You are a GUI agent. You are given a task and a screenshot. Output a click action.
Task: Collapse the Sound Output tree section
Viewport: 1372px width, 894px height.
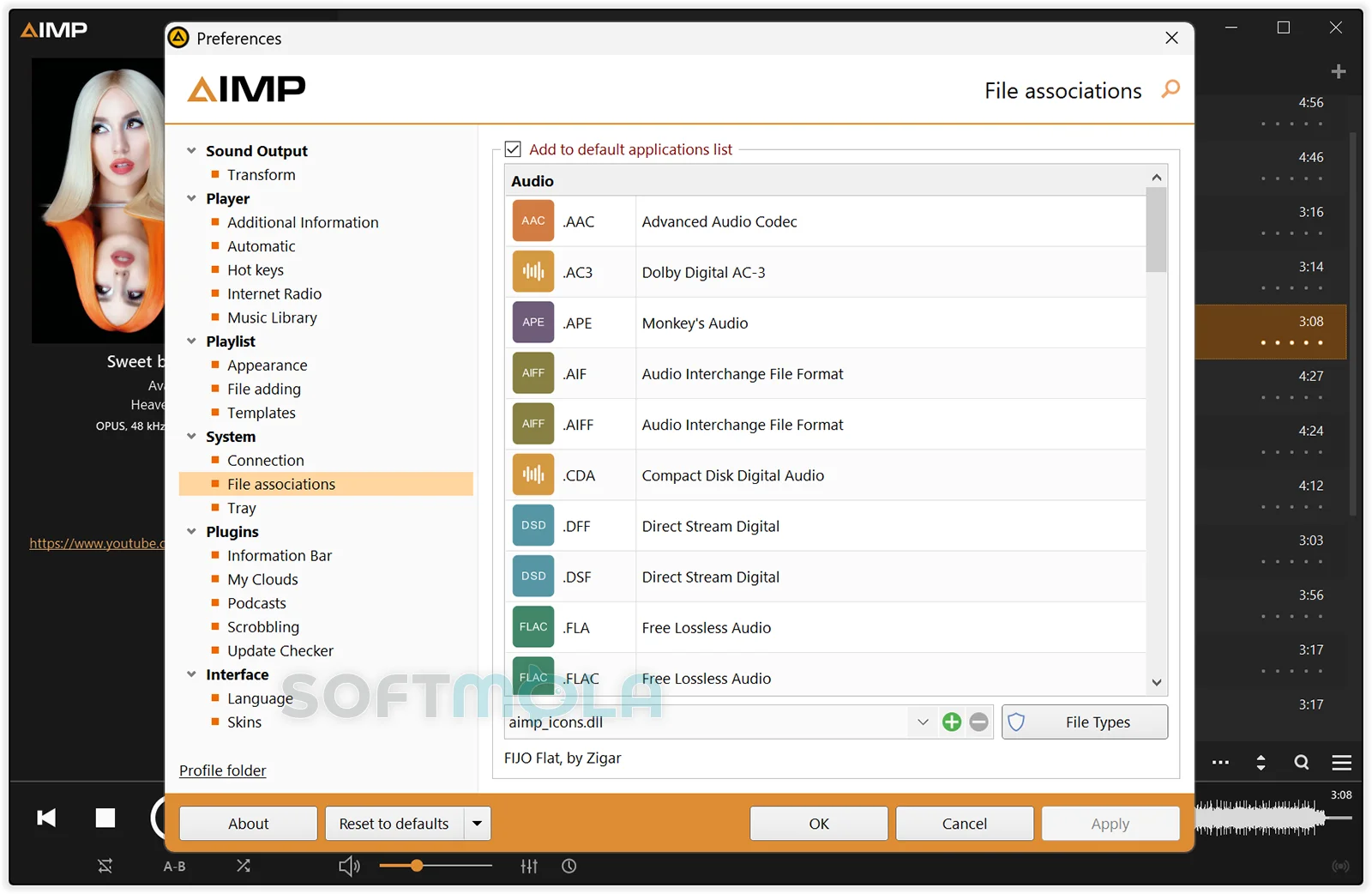(x=192, y=150)
